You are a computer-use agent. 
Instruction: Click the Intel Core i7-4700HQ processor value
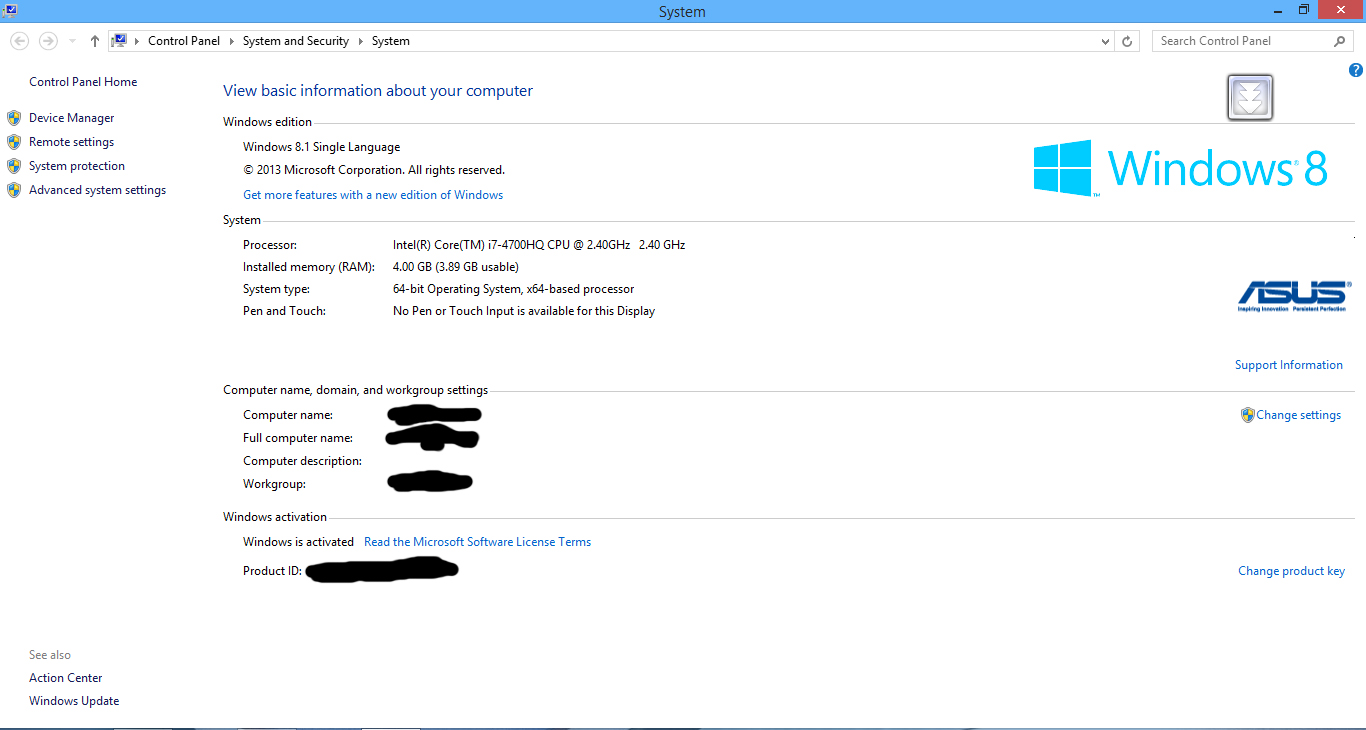[539, 245]
